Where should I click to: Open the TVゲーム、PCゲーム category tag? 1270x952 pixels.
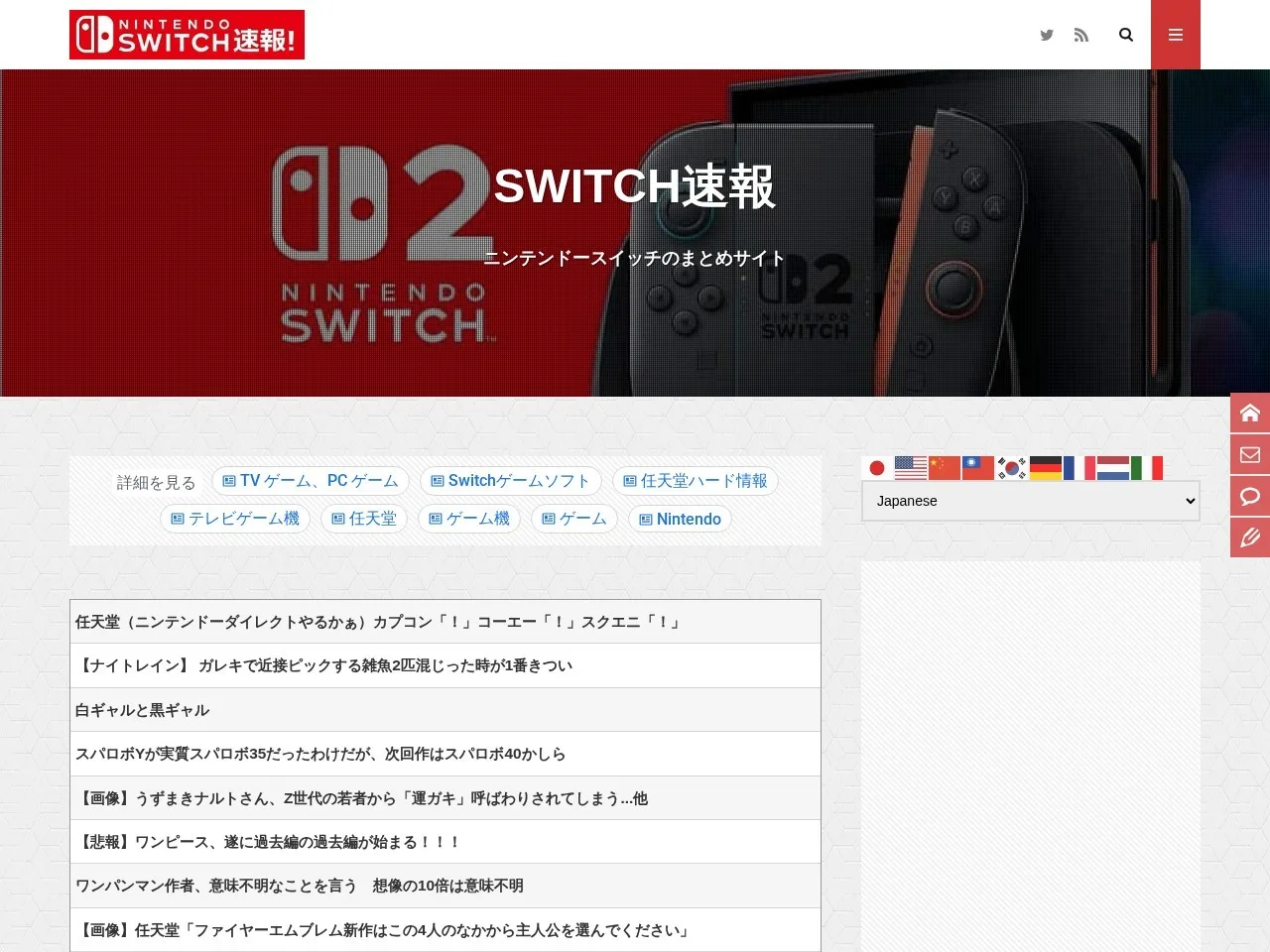[x=311, y=481]
